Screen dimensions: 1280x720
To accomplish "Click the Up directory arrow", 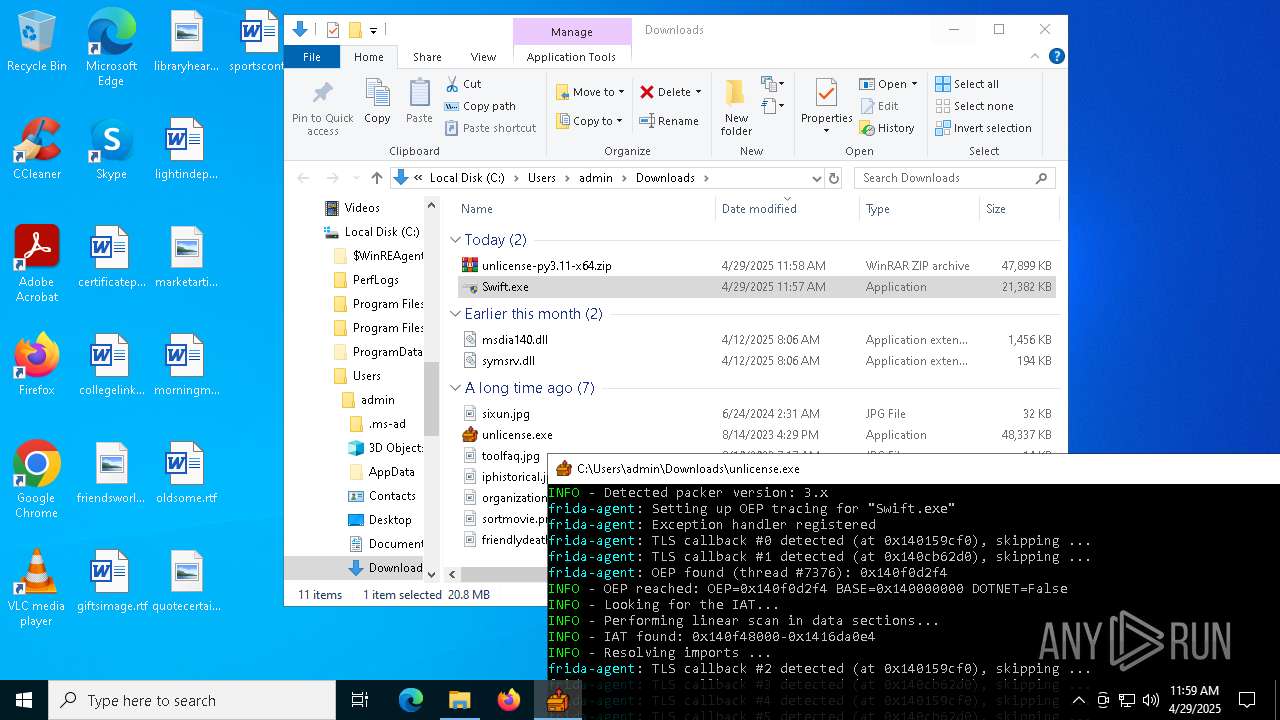I will point(377,178).
